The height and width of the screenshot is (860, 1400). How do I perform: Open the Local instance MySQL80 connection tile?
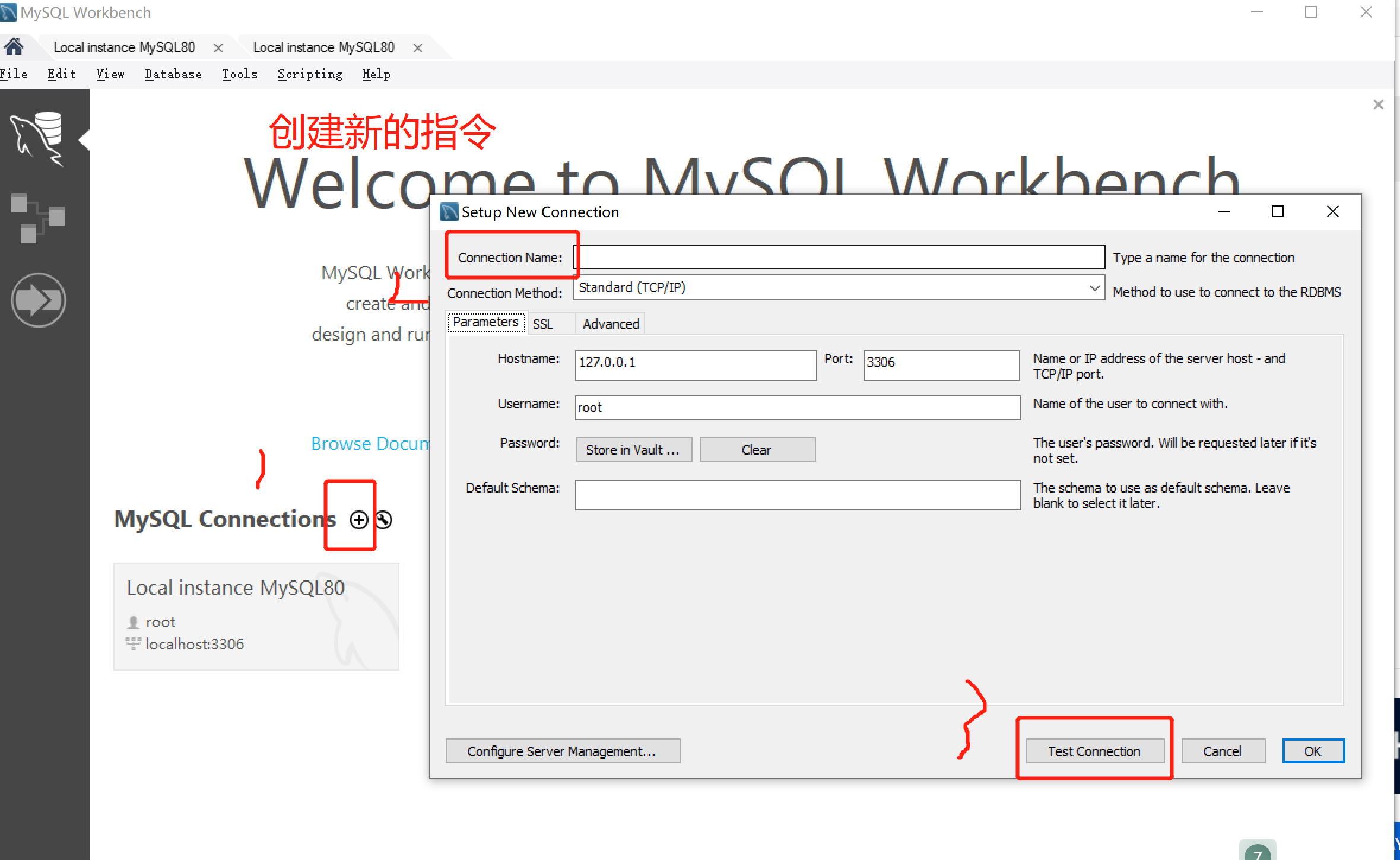tap(256, 616)
